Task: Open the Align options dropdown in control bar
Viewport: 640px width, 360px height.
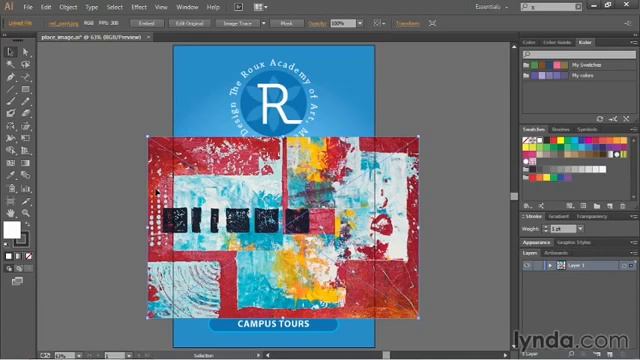Action: click(x=380, y=23)
